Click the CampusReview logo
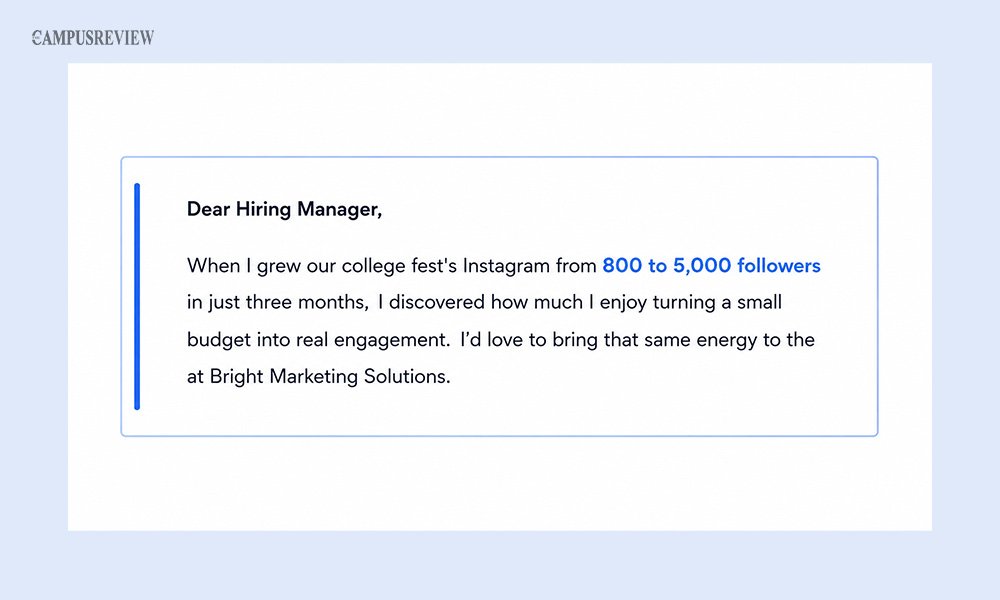This screenshot has width=1000, height=600. (x=93, y=38)
